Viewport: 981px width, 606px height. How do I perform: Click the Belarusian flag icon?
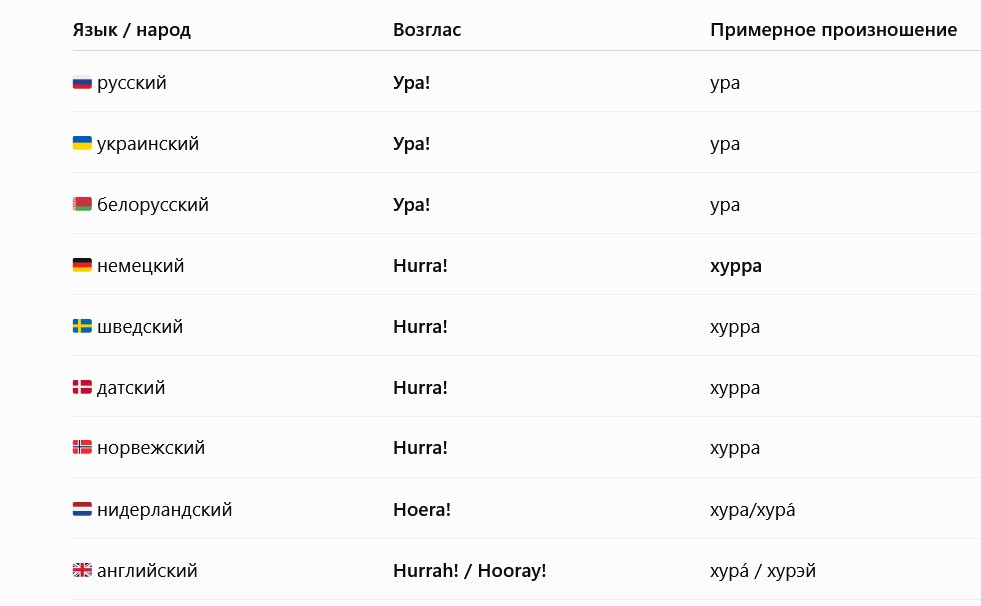pyautogui.click(x=82, y=205)
